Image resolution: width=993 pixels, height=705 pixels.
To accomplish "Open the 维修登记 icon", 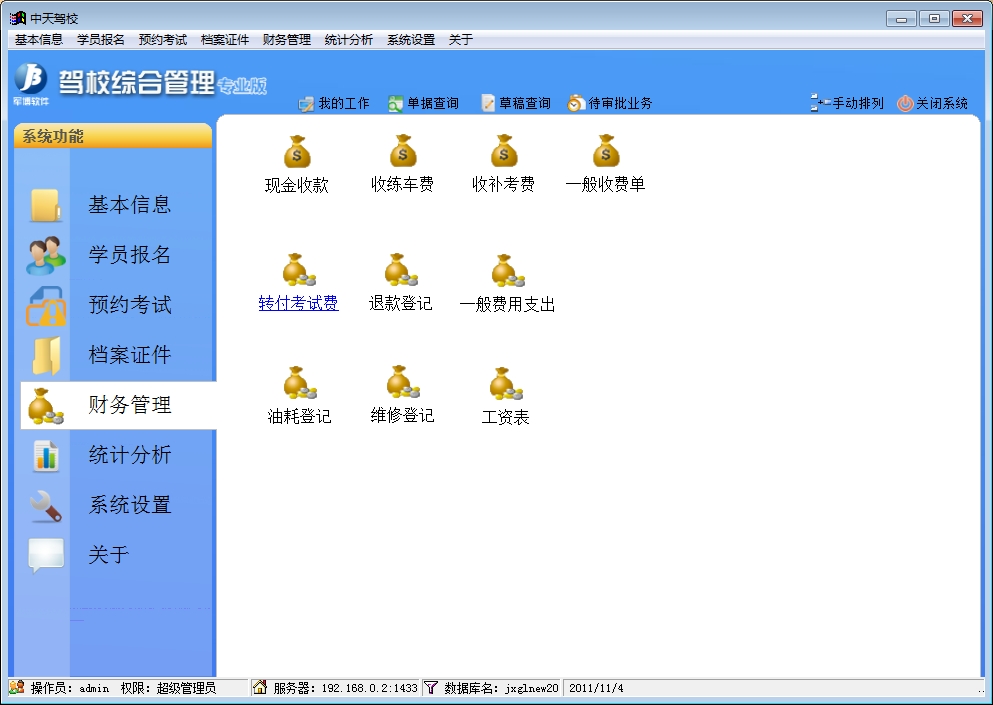I will pyautogui.click(x=403, y=382).
